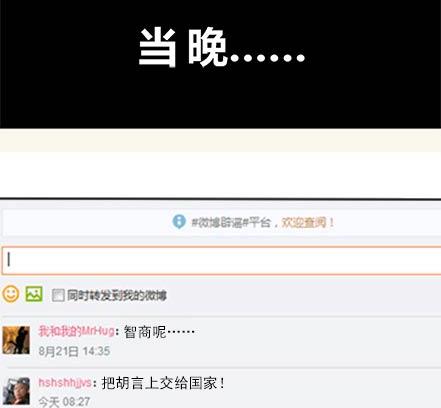Open avatar of 我和我的MrHug
Screen dimensions: 441x408
16,340
